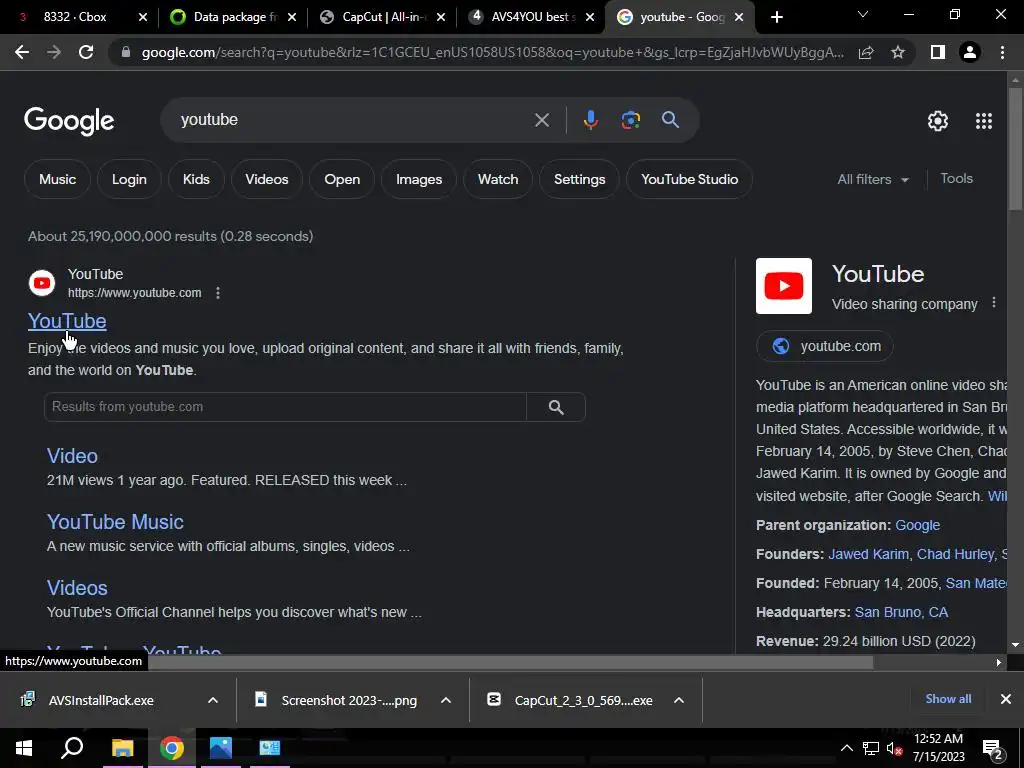
Task: View site information via the lock icon
Action: click(126, 52)
